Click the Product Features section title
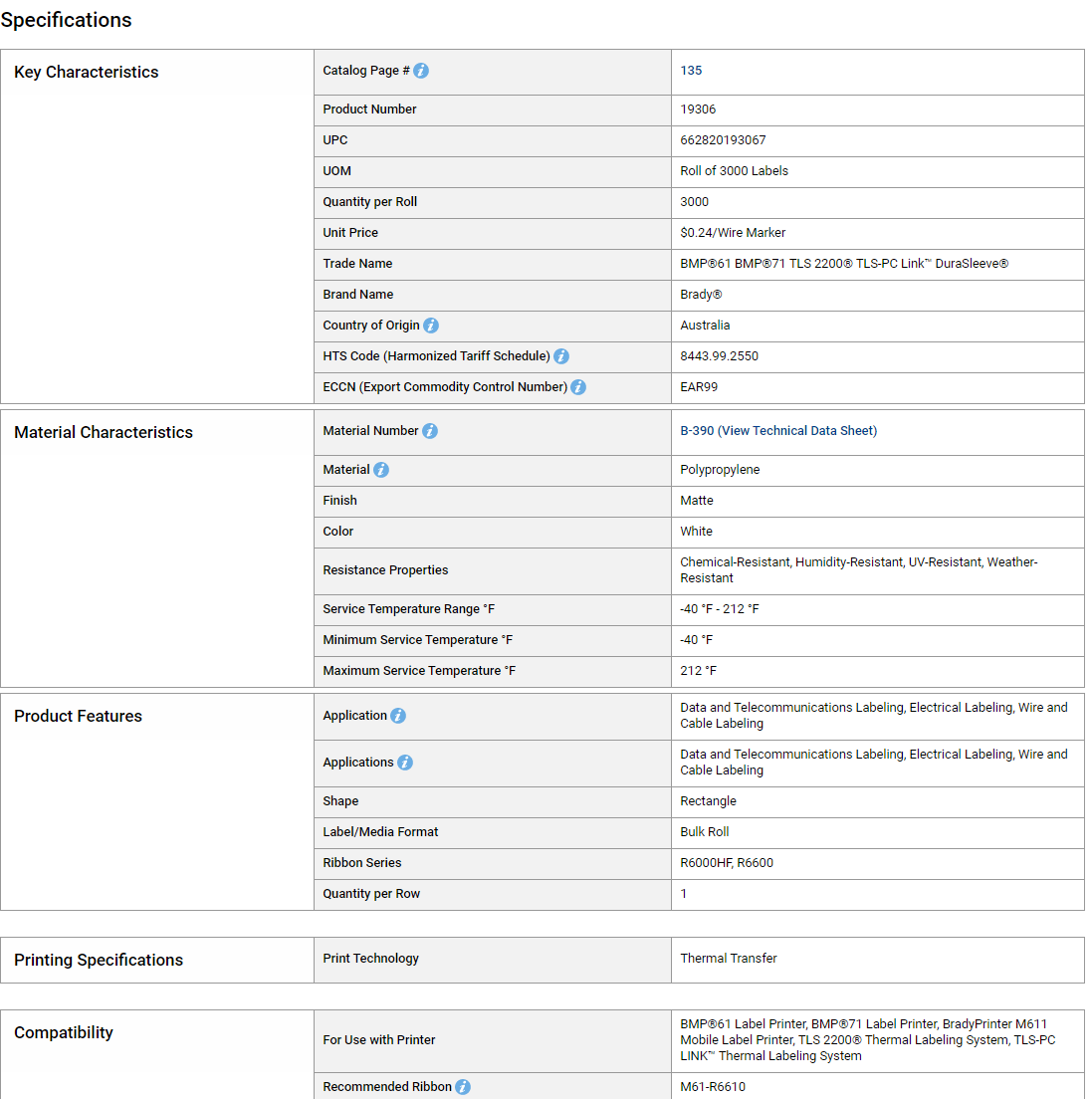Image resolution: width=1092 pixels, height=1099 pixels. coord(79,716)
